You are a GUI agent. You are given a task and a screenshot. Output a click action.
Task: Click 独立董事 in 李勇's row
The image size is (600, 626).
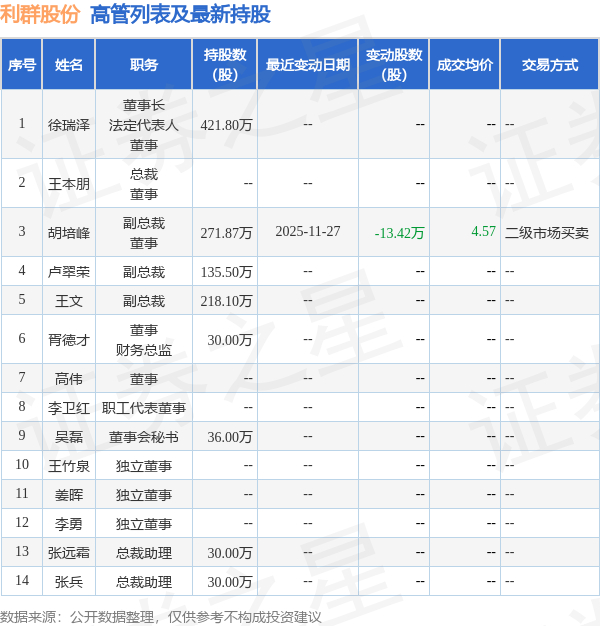click(144, 524)
